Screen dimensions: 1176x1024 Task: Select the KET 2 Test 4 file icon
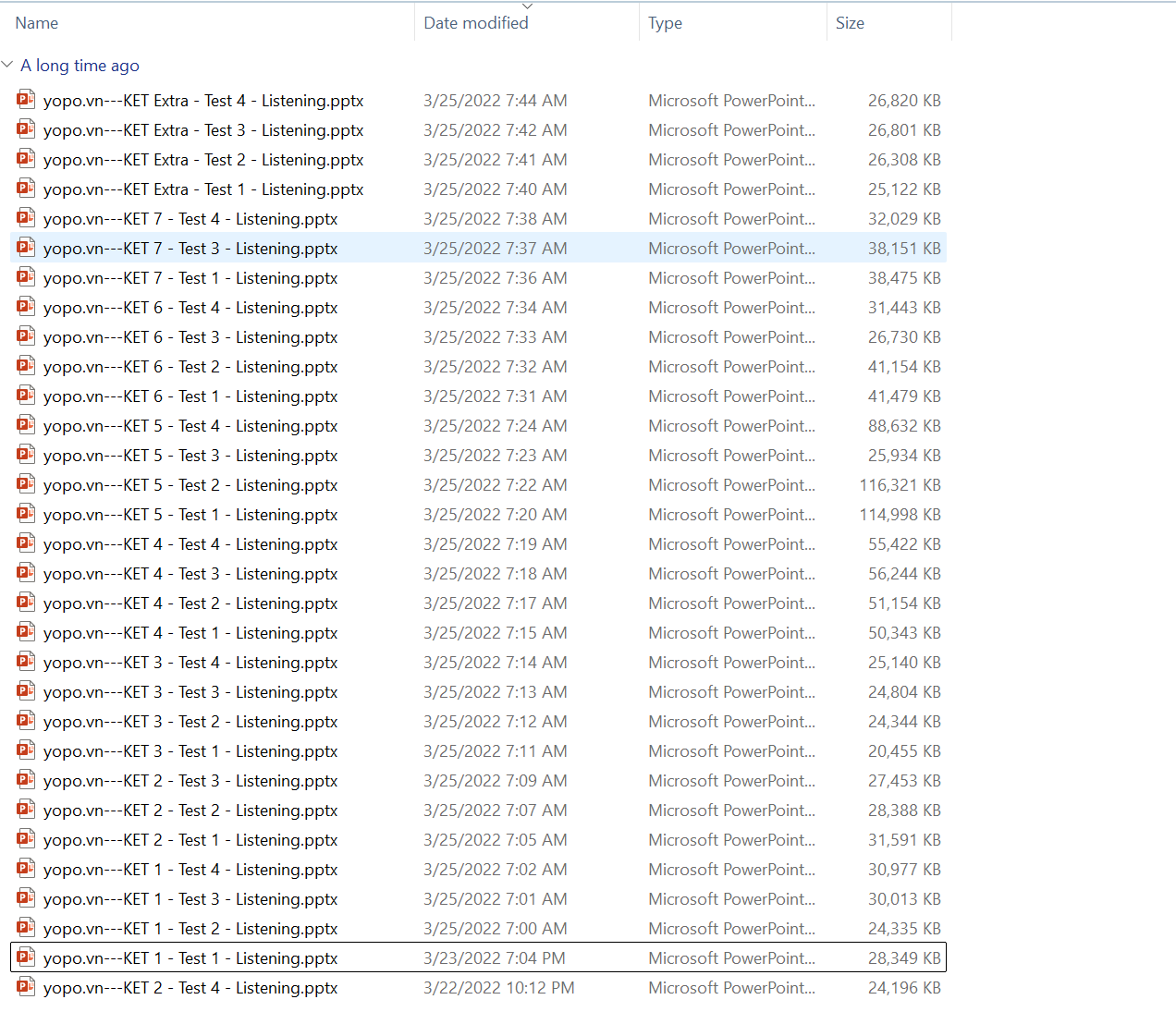tap(26, 987)
